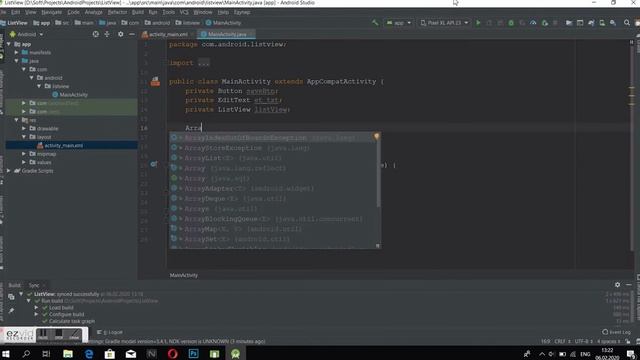
Task: Open Windows Start menu
Action: (x=6, y=353)
